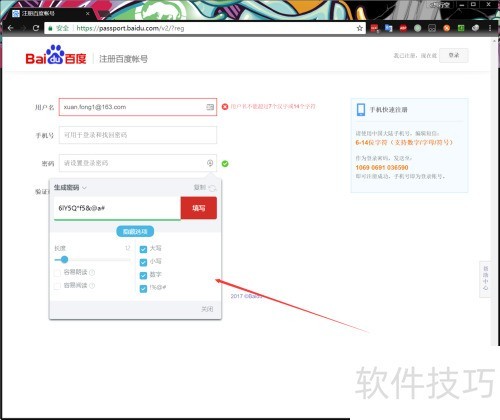Click the grey cube-shaped extension icon

(476, 28)
